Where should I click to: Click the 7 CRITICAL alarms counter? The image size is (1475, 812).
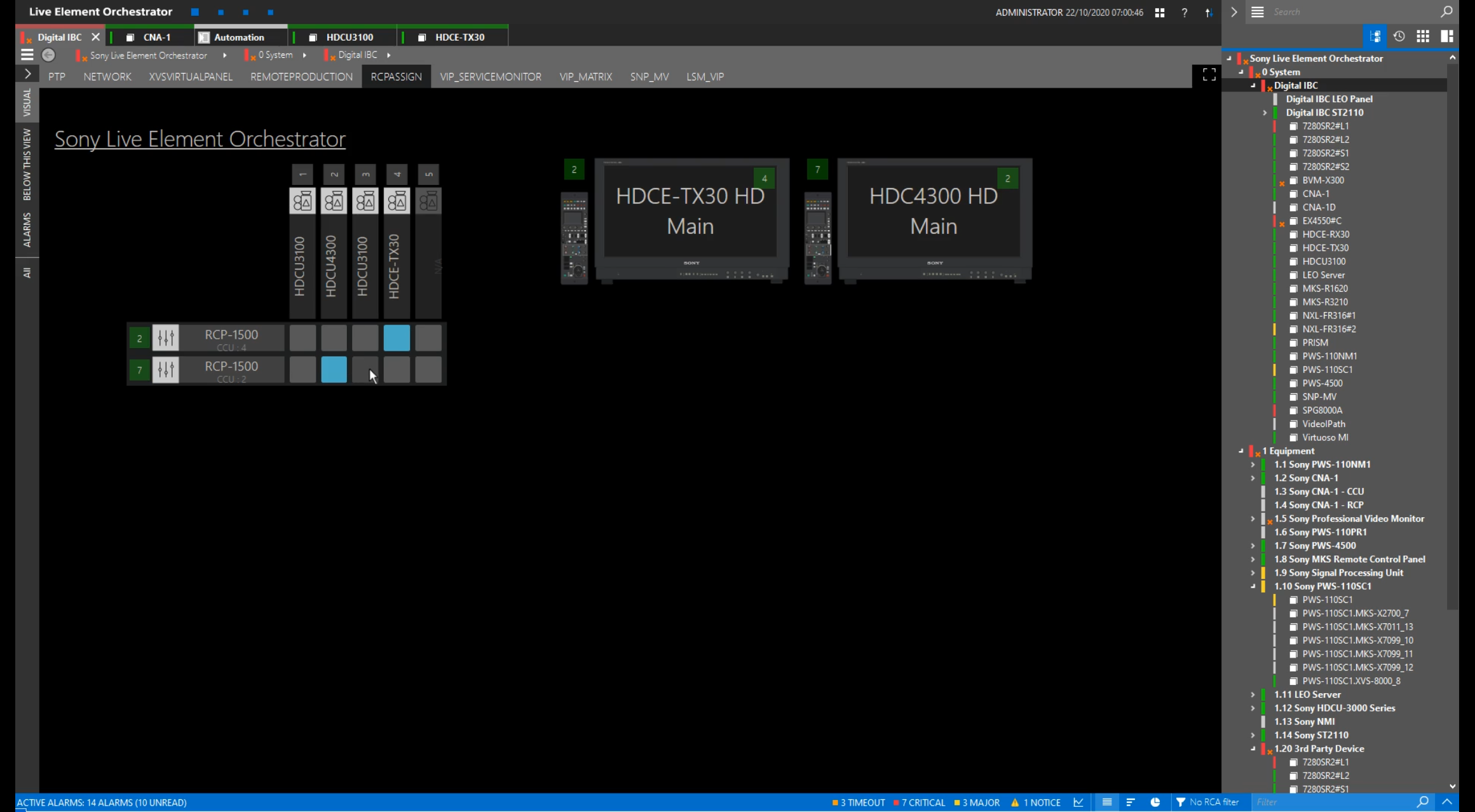[920, 802]
